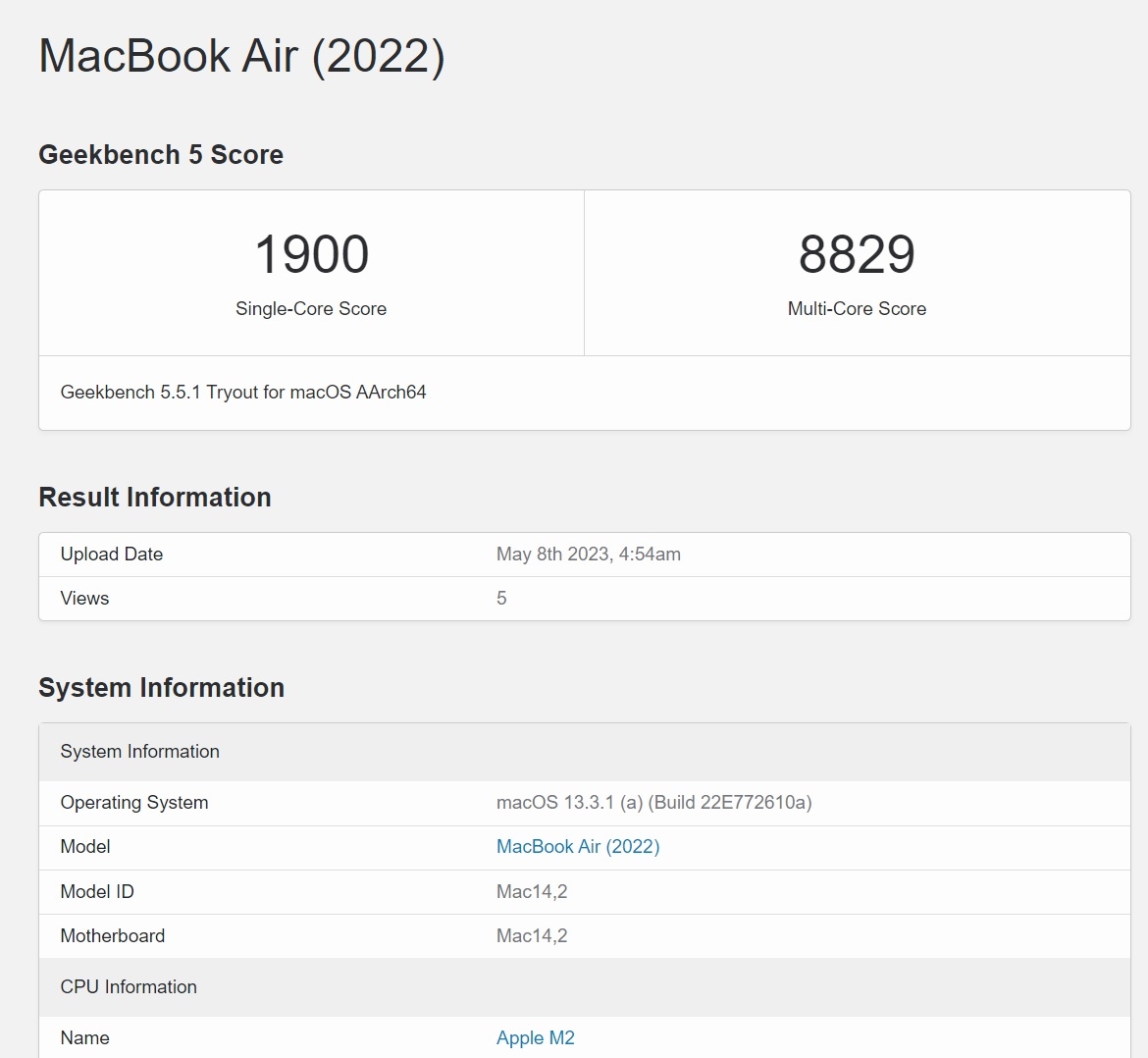
Task: Select the macOS 13.3.1 operating system value
Action: pos(653,803)
